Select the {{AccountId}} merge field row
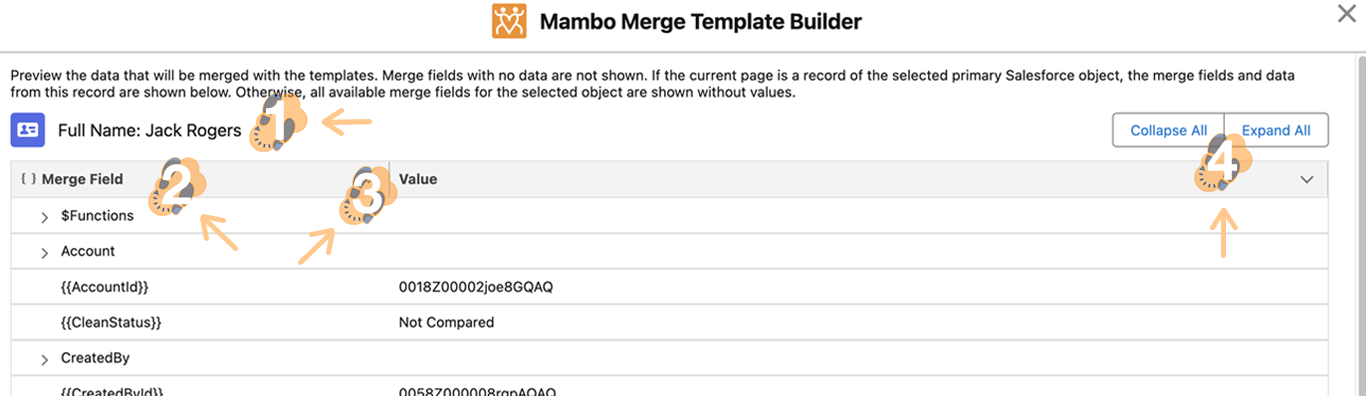 coord(670,287)
